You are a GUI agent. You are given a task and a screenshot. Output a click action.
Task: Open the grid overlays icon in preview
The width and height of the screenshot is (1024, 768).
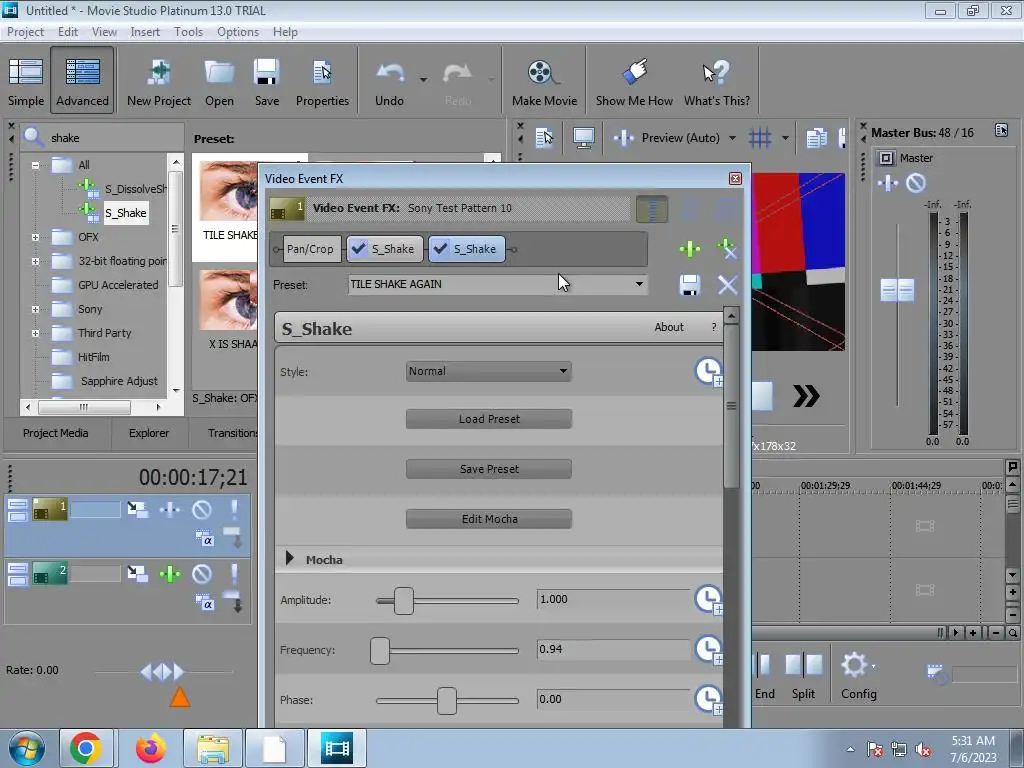(760, 138)
